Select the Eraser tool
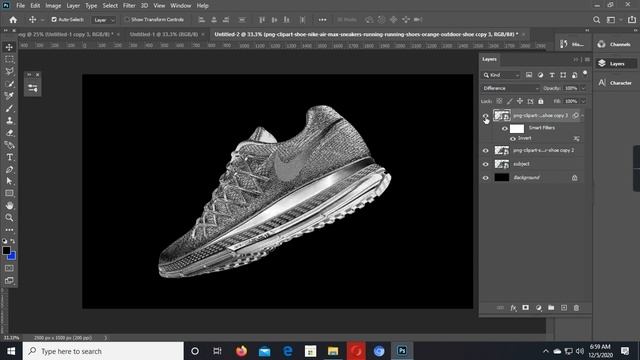This screenshot has width=640, height=360. coord(9,133)
